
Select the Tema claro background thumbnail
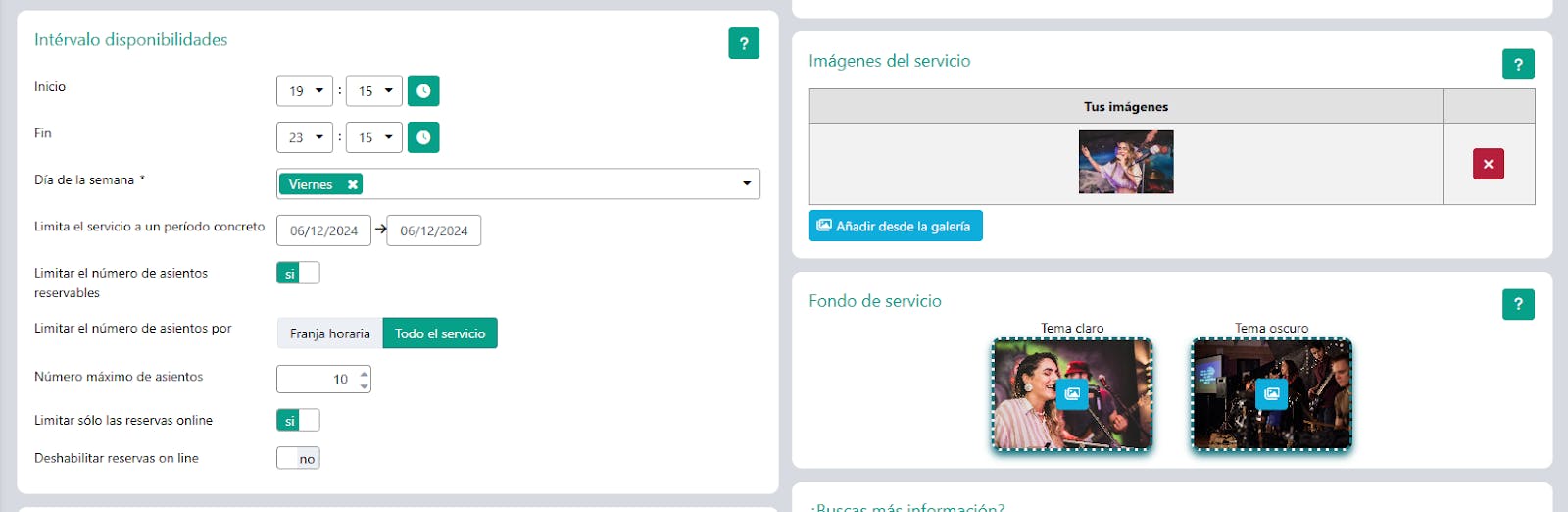(x=1072, y=394)
